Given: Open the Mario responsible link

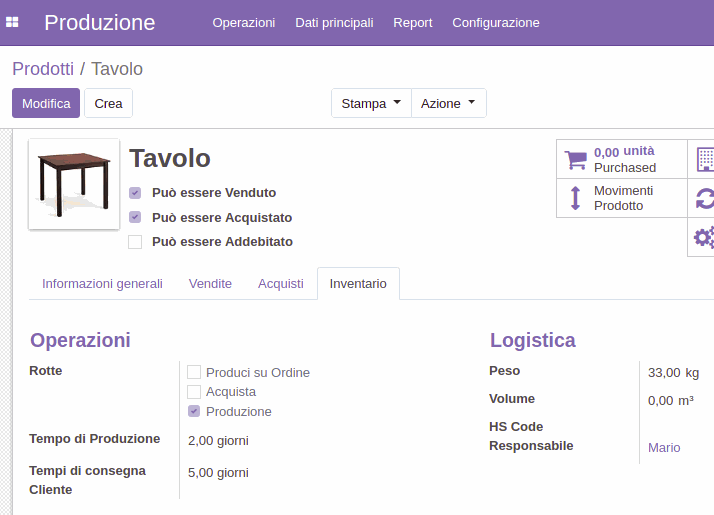Looking at the screenshot, I should tap(664, 448).
